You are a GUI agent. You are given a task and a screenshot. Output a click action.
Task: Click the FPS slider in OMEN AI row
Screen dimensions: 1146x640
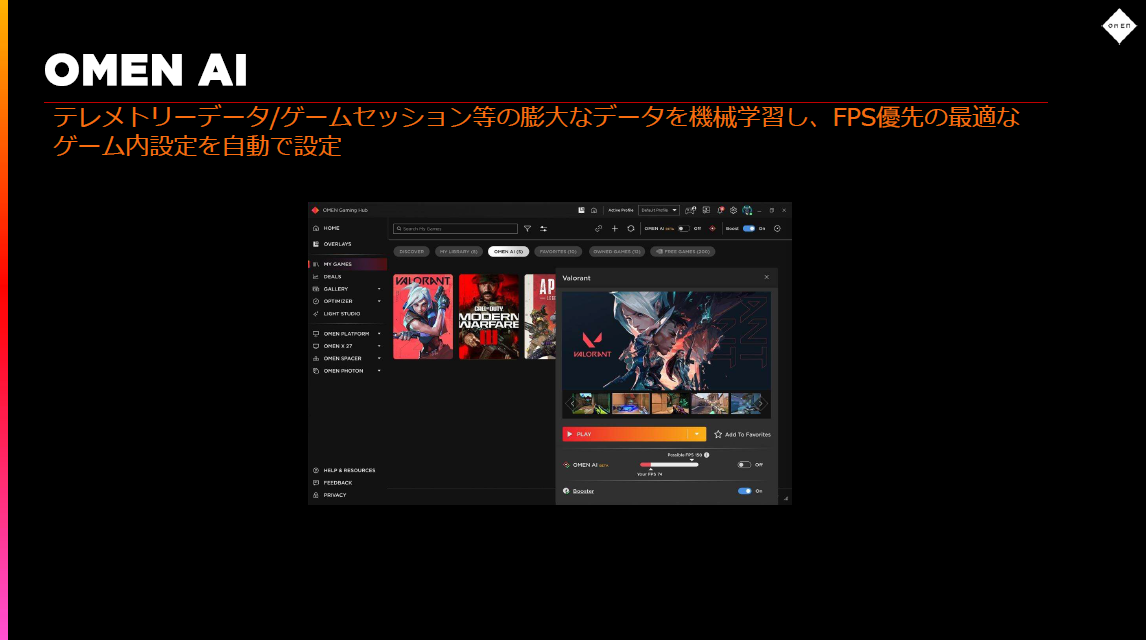669,465
